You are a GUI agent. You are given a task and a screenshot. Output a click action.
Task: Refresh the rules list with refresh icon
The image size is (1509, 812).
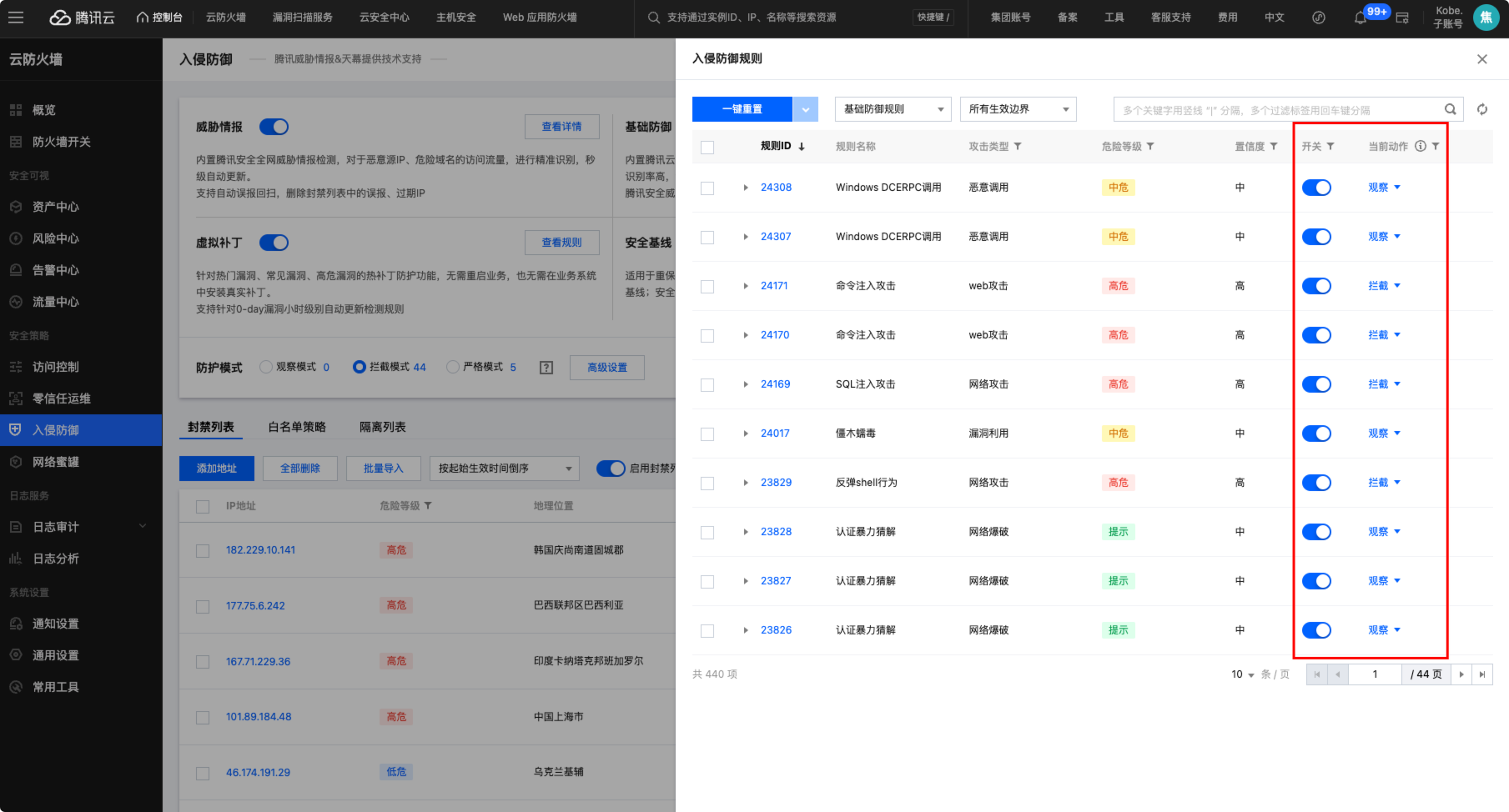(x=1482, y=109)
